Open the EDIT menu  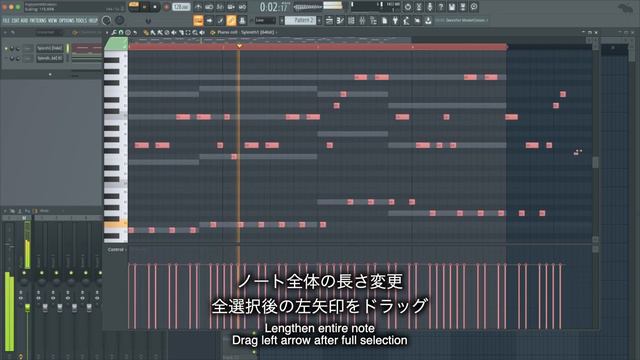click(x=15, y=20)
